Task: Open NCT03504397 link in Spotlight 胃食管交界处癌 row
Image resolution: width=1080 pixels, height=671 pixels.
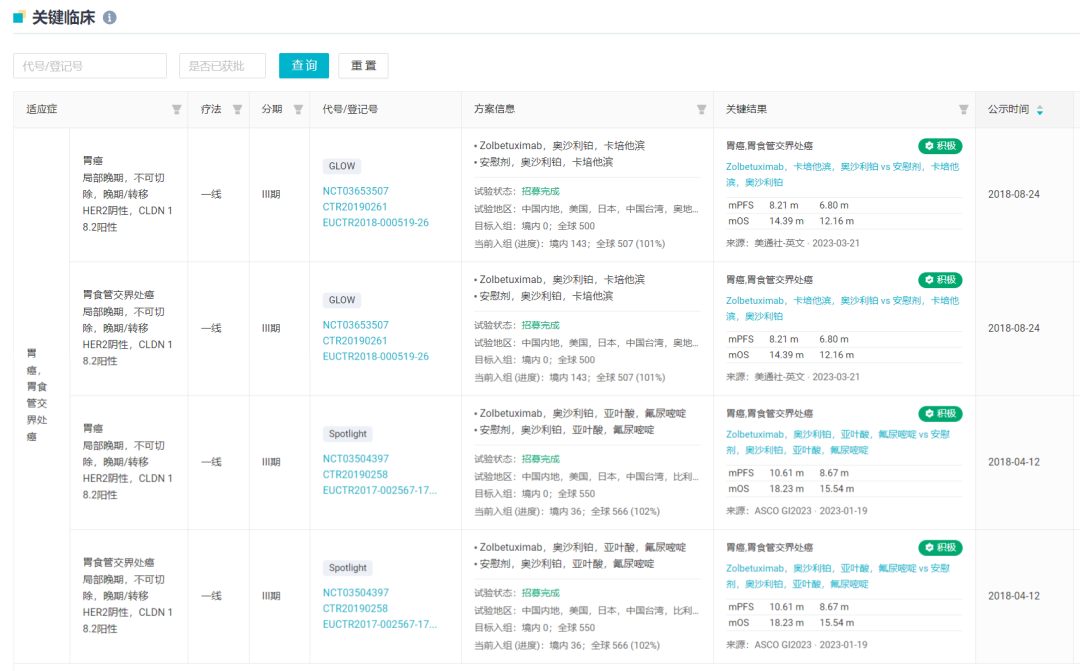Action: [x=355, y=592]
